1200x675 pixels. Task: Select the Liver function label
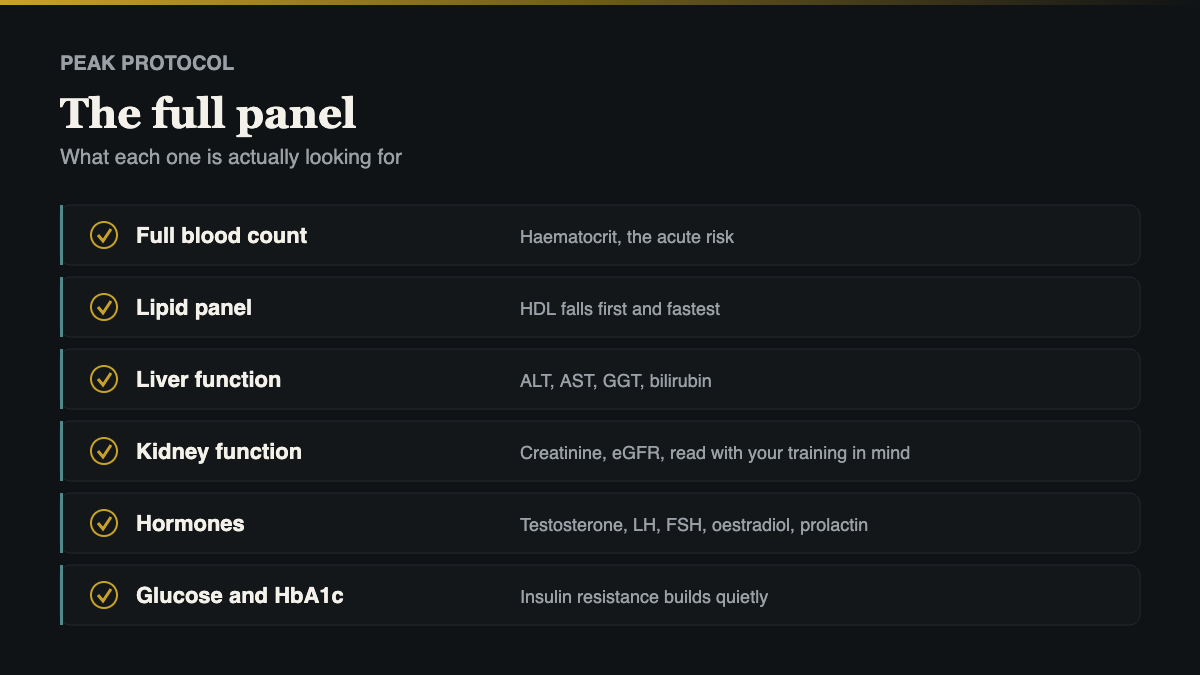tap(209, 380)
